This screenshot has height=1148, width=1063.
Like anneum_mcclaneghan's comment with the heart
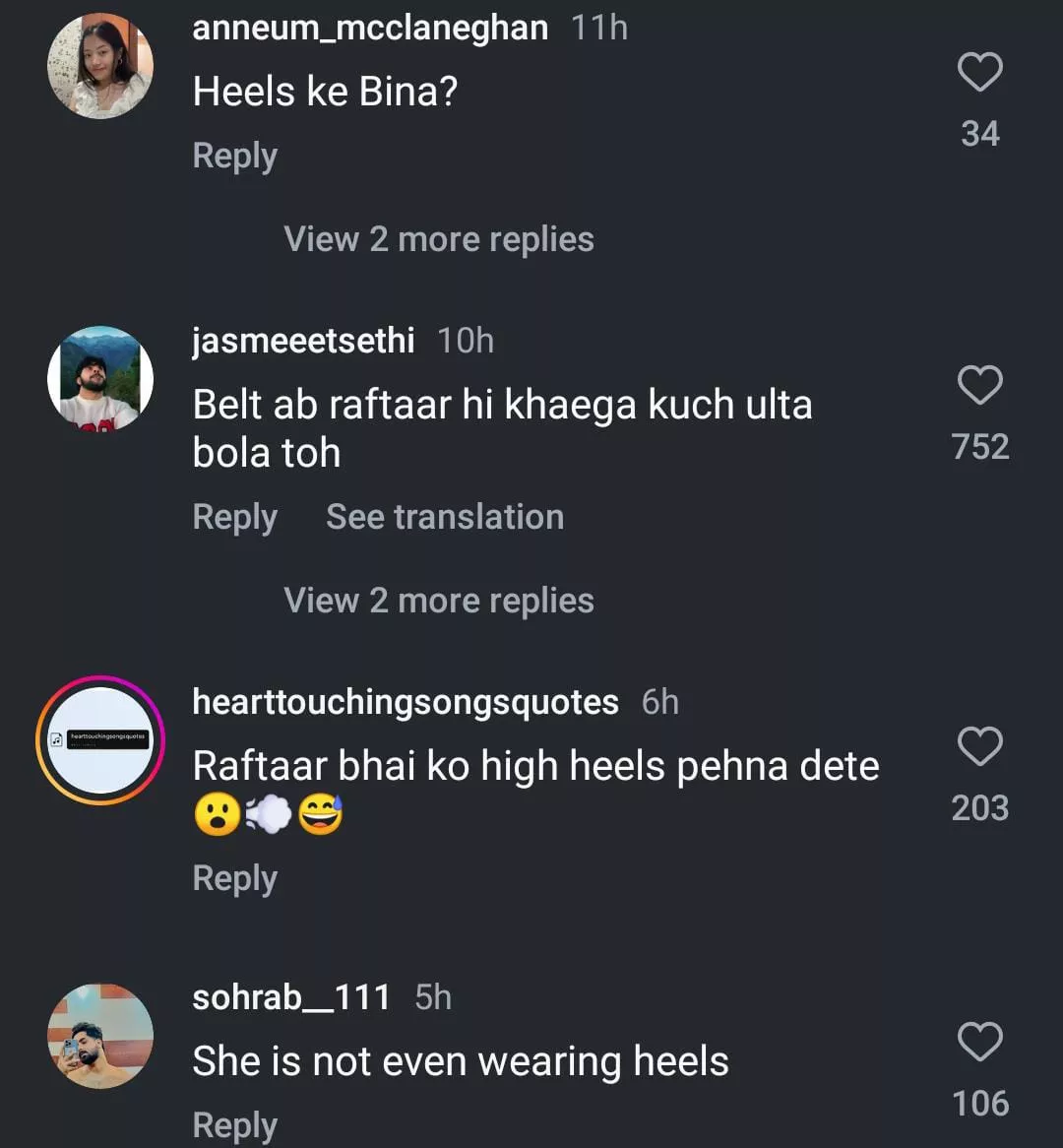(x=979, y=74)
